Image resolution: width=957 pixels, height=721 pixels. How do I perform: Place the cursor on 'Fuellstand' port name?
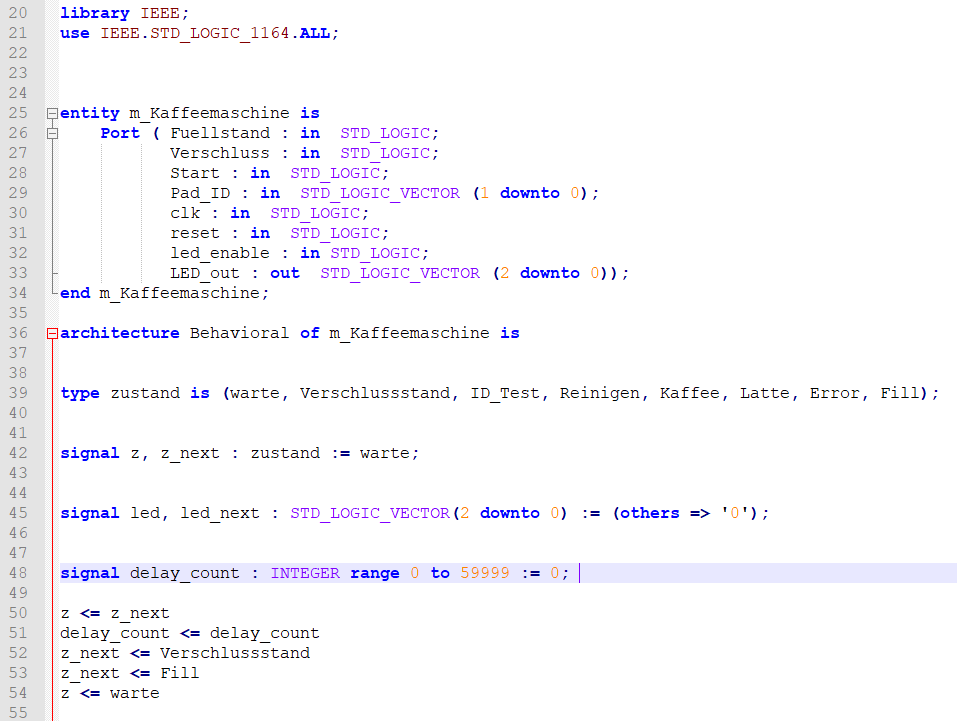(x=220, y=134)
